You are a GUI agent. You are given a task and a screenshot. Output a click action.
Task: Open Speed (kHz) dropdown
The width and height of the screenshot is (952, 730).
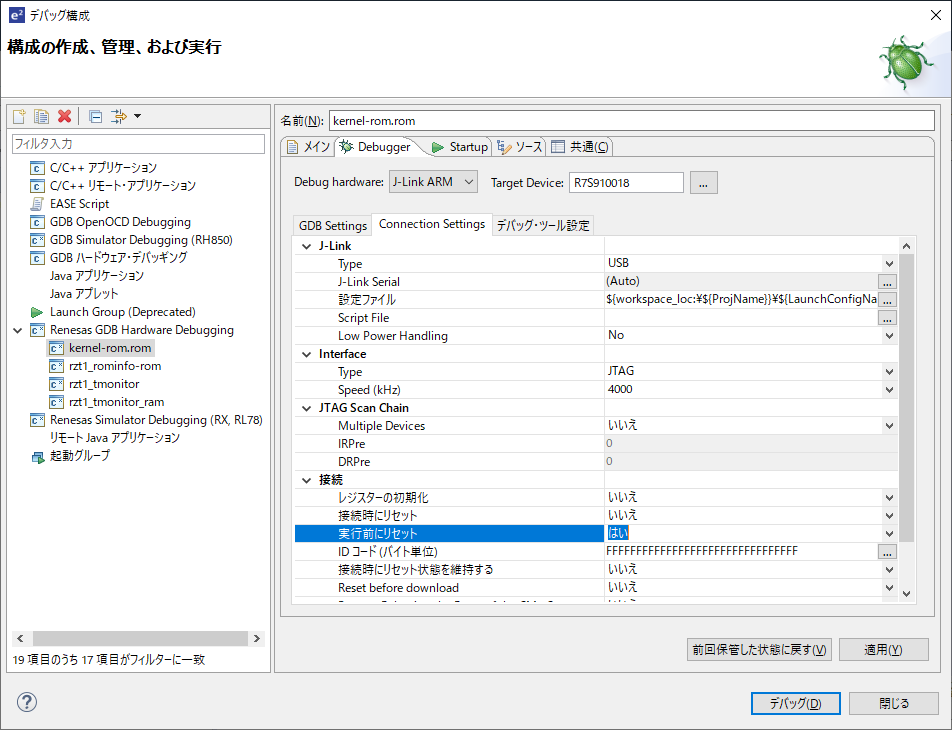(x=889, y=390)
